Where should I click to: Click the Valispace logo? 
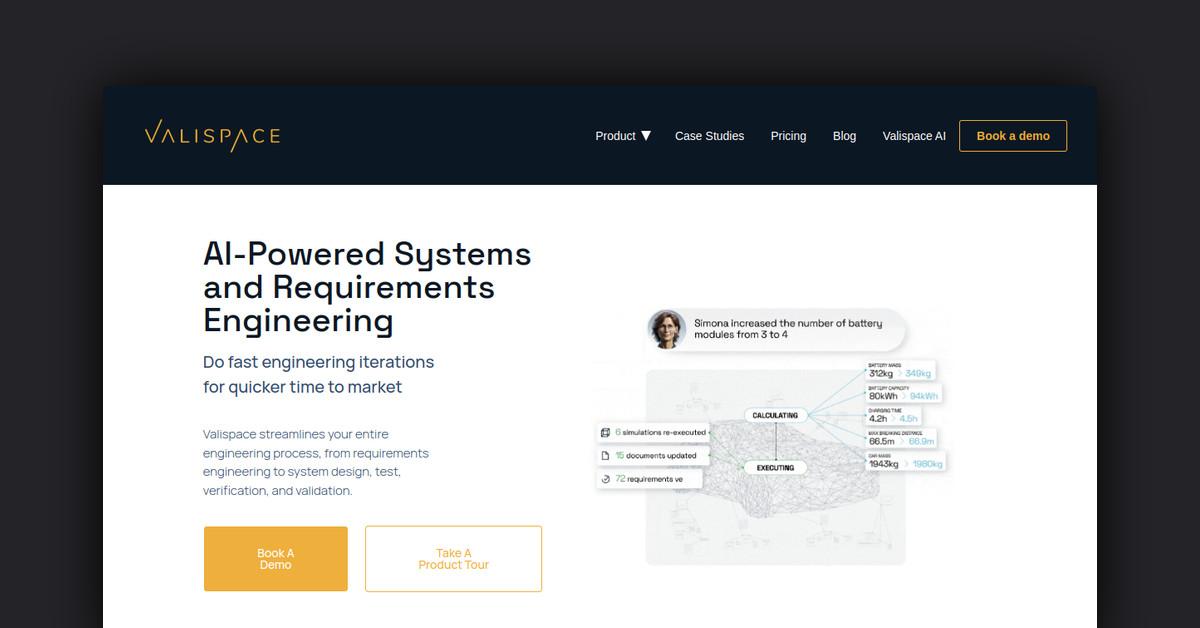[212, 135]
